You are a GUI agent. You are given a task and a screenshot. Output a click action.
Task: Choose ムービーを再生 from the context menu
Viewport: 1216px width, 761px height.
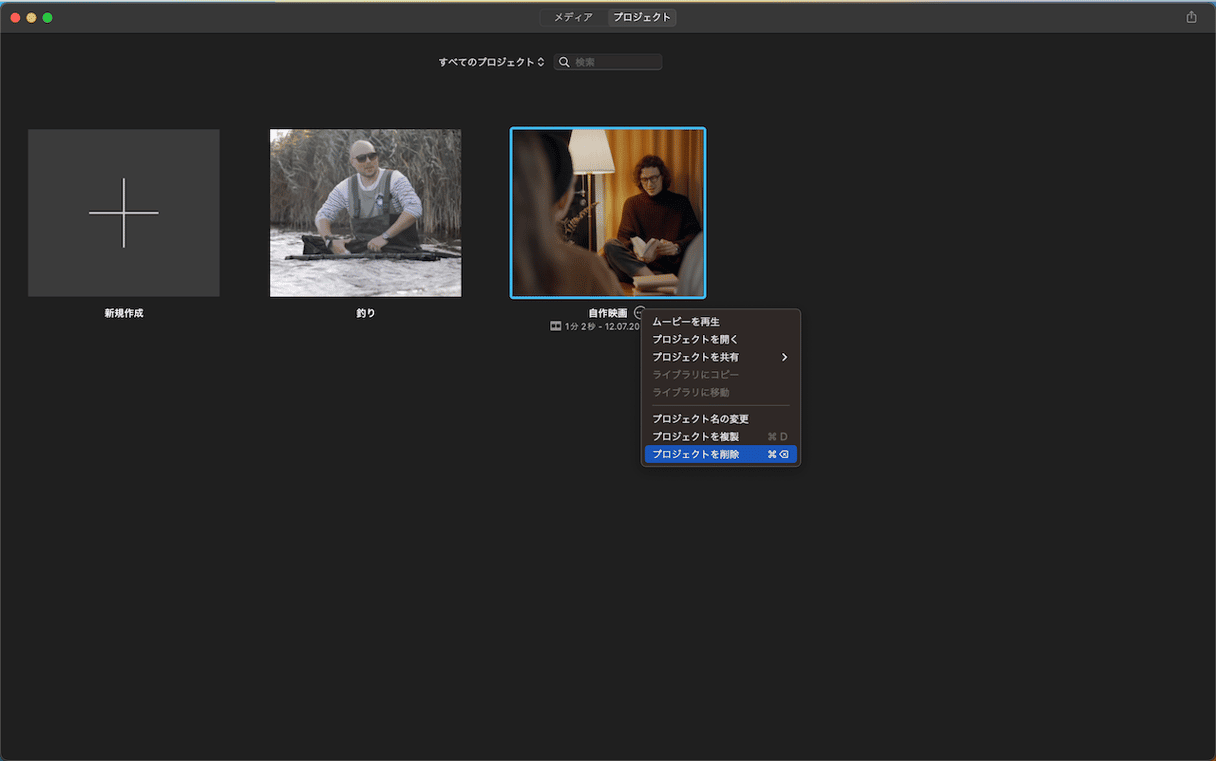pos(721,322)
